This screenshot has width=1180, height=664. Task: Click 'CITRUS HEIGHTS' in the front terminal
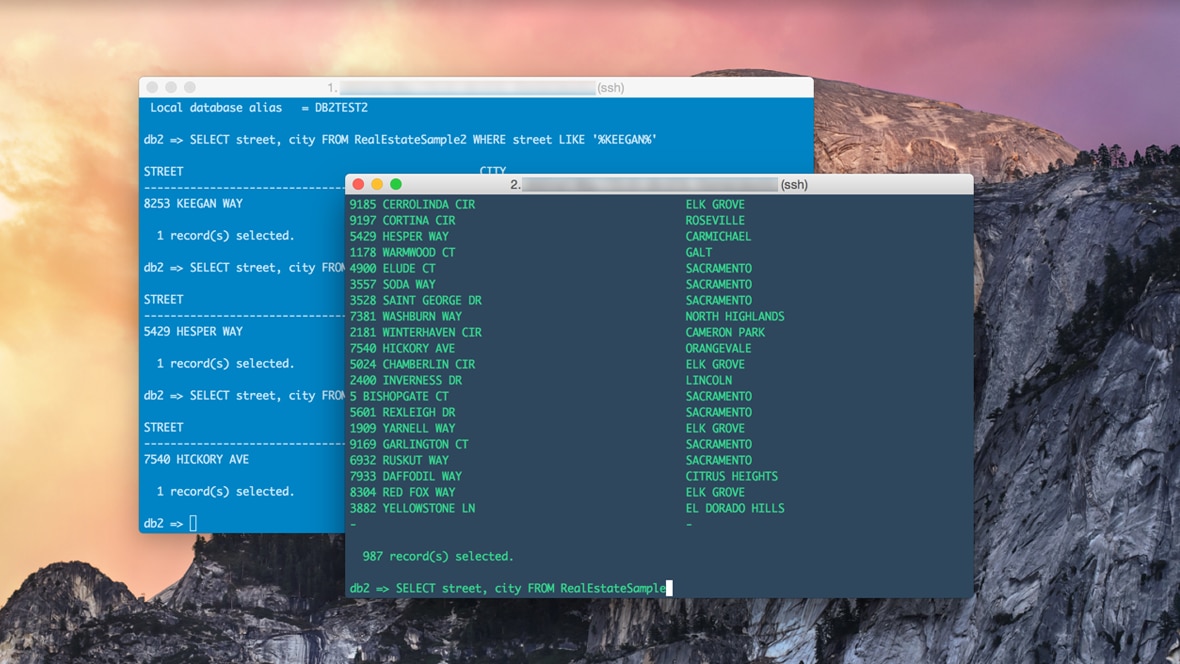click(731, 476)
